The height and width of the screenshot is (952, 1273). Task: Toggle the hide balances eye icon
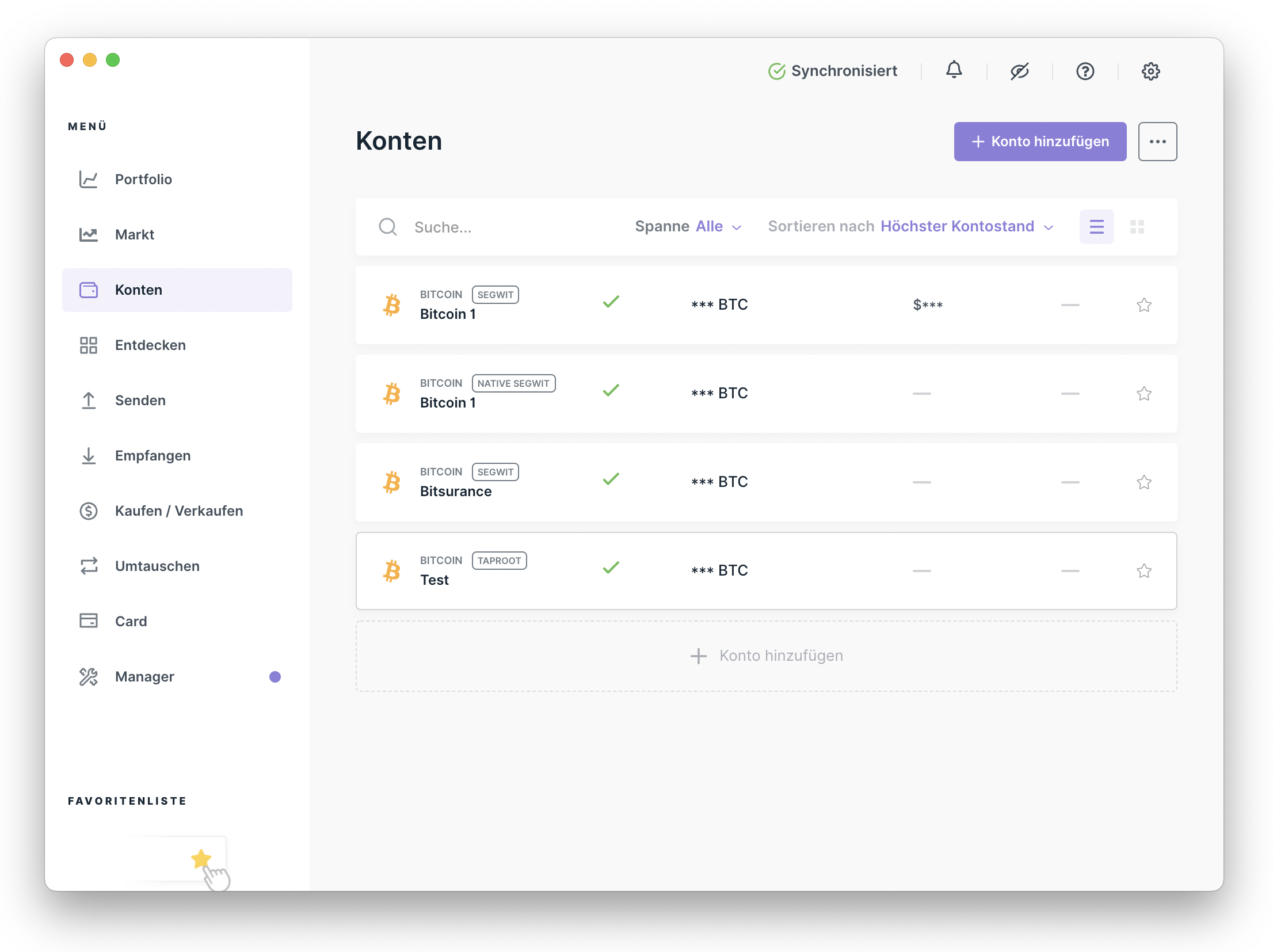1019,71
